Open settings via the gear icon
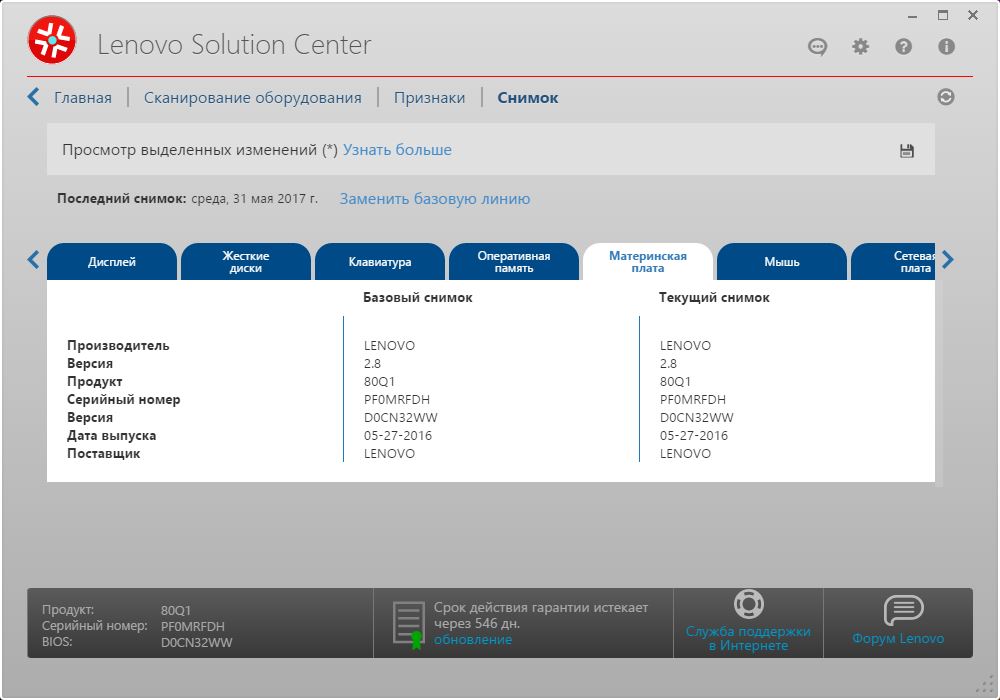1000x700 pixels. 860,47
